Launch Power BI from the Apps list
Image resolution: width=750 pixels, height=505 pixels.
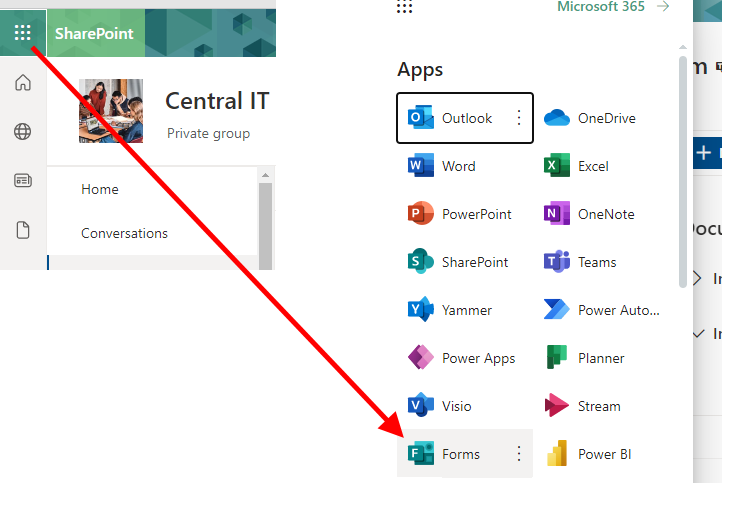point(587,453)
